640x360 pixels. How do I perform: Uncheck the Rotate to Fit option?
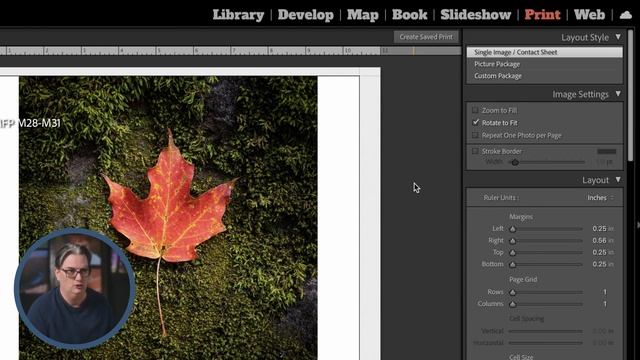(x=475, y=122)
